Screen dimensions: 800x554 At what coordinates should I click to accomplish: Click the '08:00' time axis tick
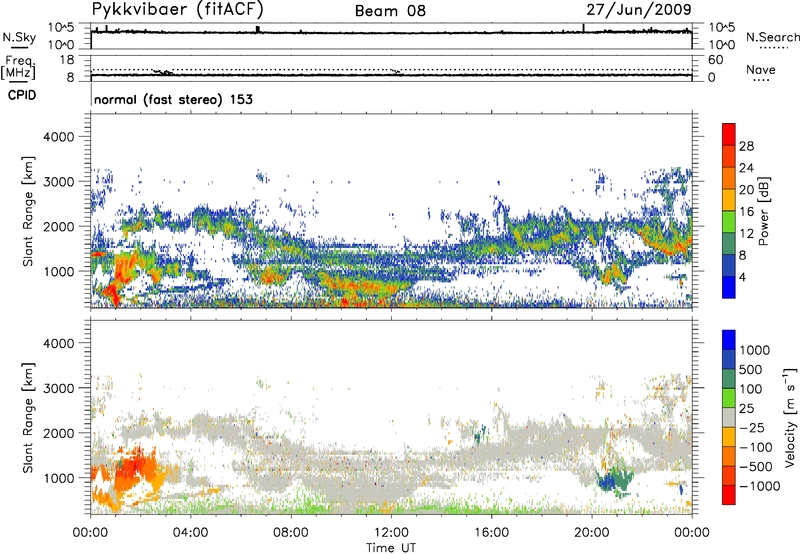290,533
